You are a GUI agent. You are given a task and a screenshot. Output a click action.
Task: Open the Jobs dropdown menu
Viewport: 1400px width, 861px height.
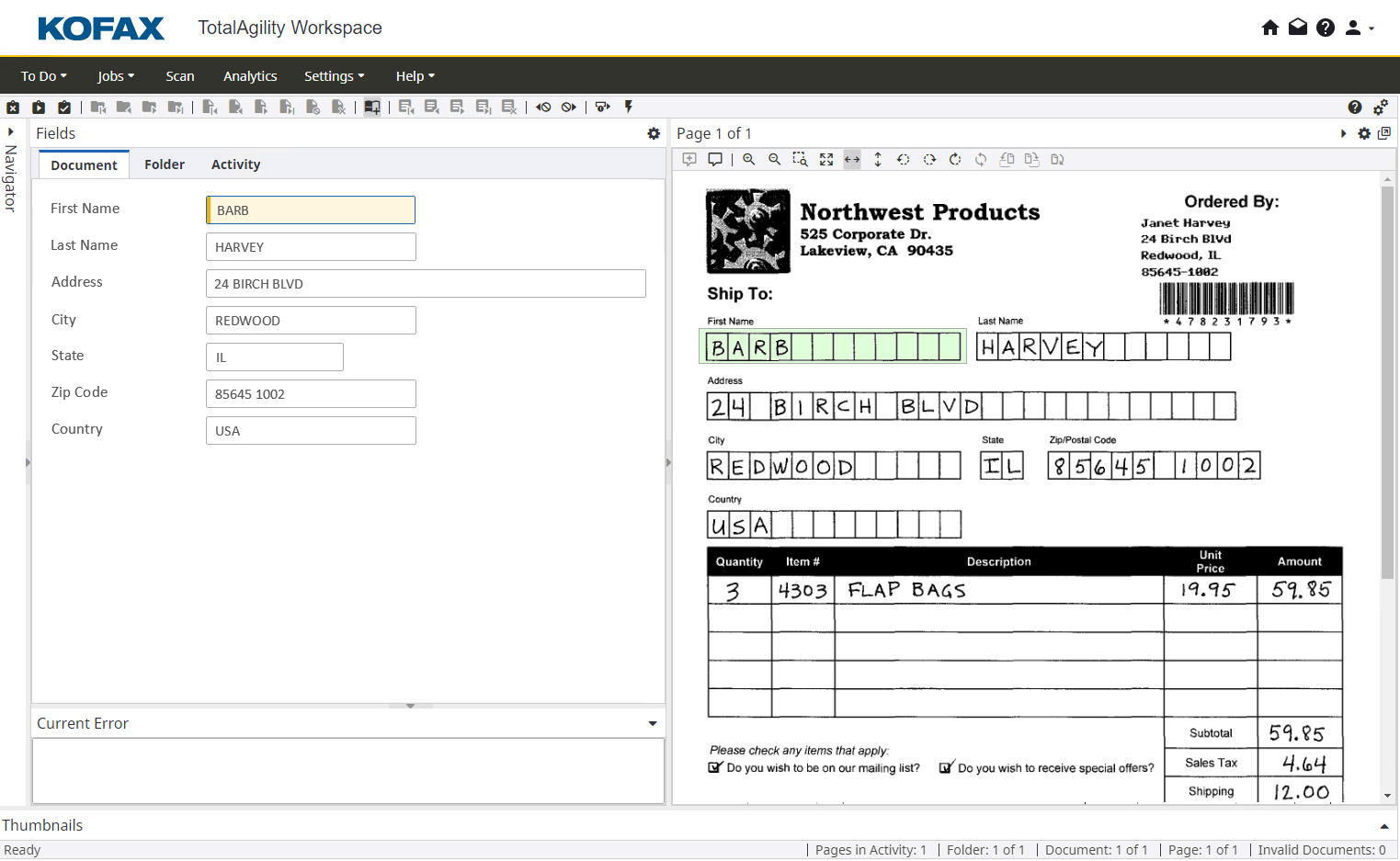[x=116, y=76]
